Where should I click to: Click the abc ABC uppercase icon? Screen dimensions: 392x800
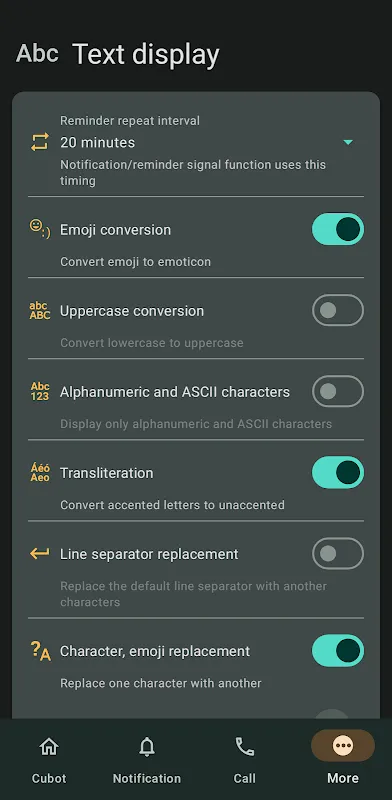click(x=40, y=310)
